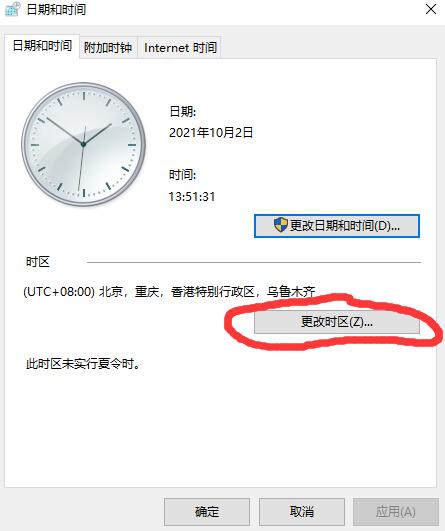Click the shield icon on 更改日期和时间 button
The image size is (445, 531).
click(x=280, y=225)
